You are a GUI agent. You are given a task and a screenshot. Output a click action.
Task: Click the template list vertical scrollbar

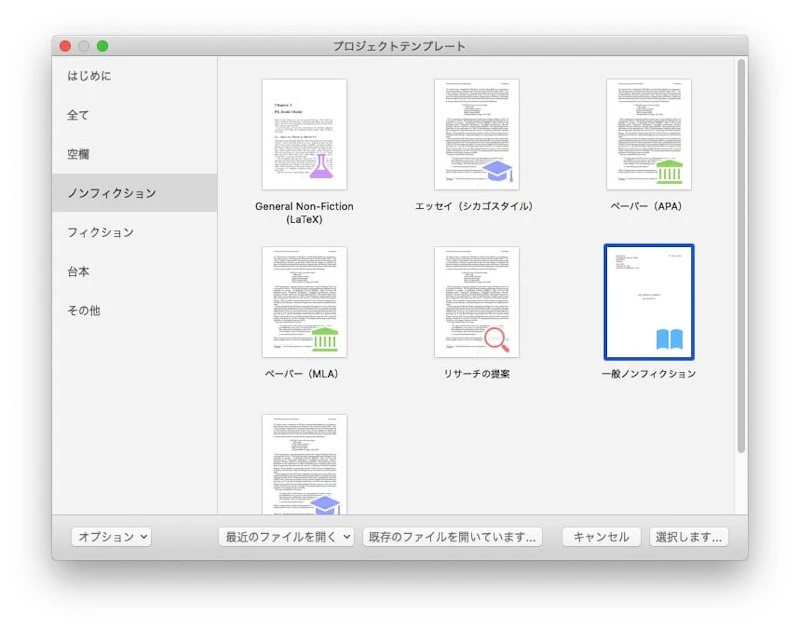click(x=741, y=256)
